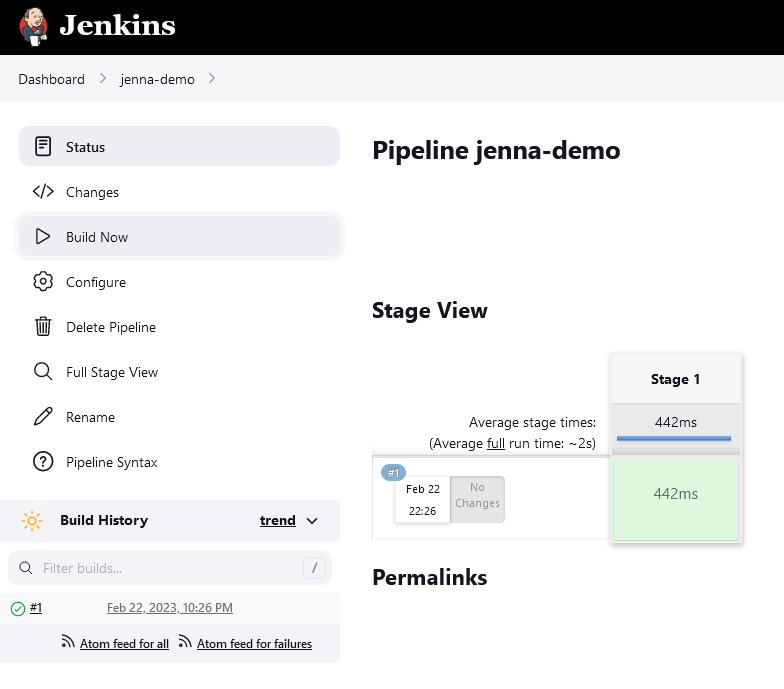Click the slash shortcut hint

point(314,568)
